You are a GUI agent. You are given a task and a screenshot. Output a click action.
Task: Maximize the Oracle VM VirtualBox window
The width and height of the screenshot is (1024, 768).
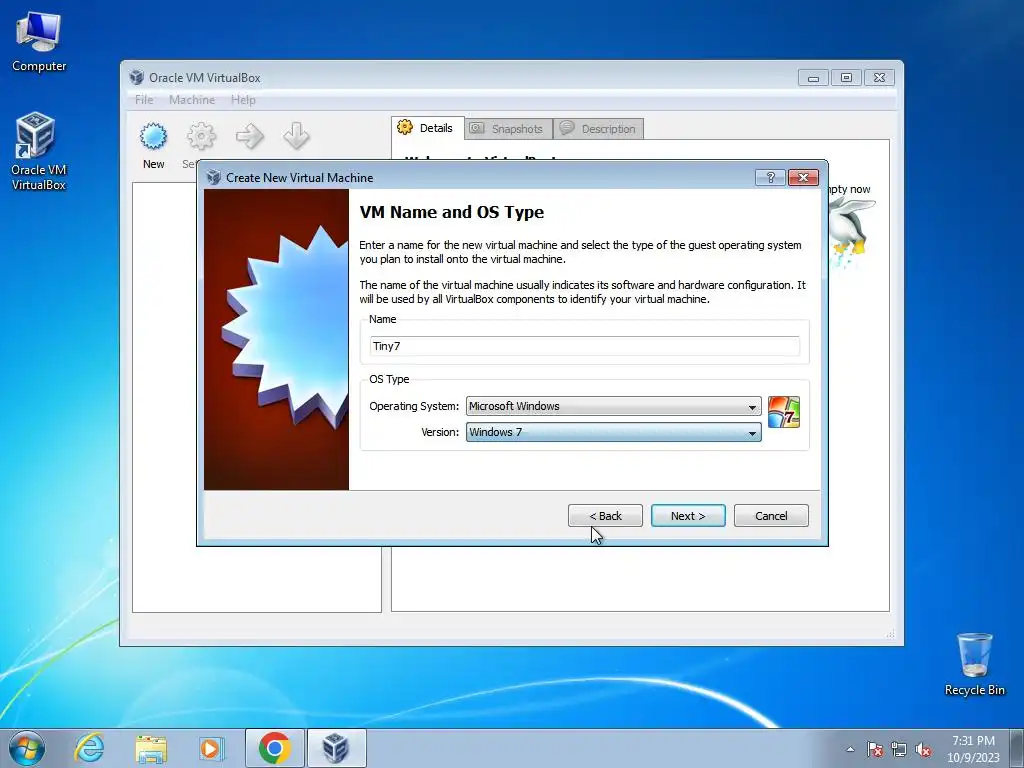[x=846, y=78]
